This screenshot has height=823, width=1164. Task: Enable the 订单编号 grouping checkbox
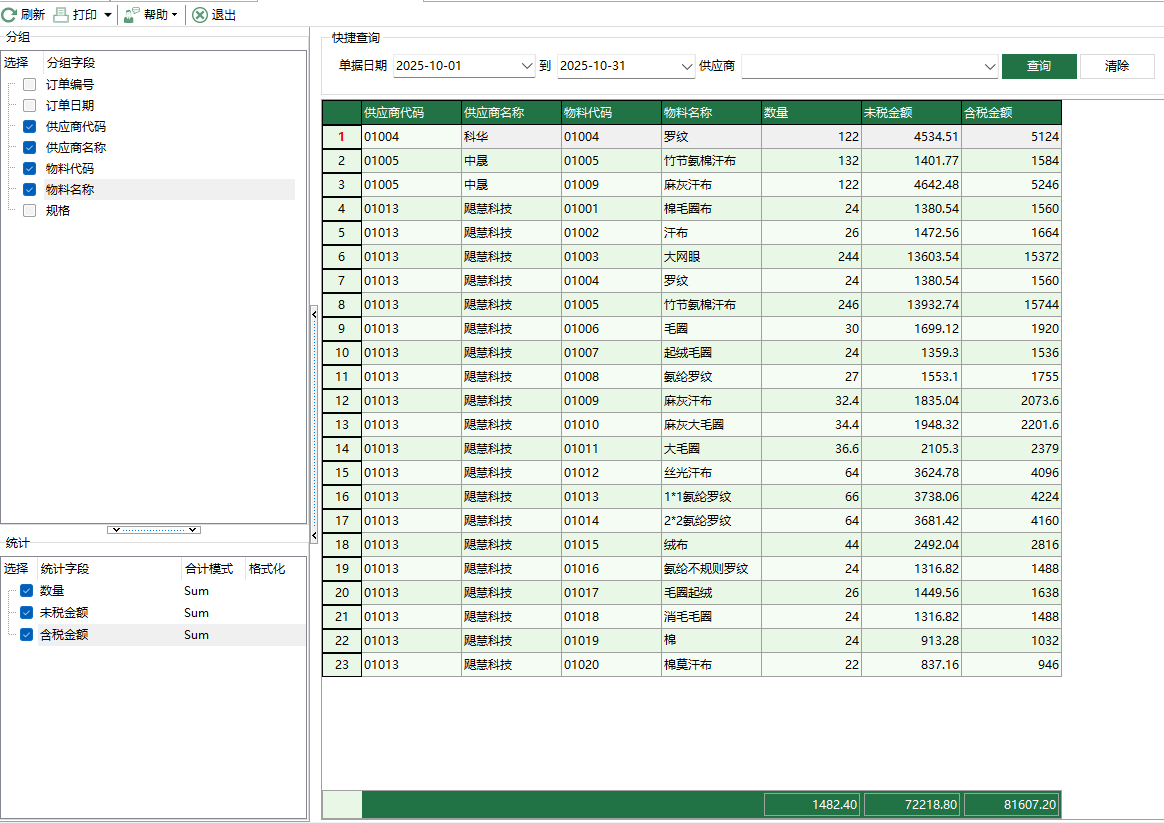pyautogui.click(x=30, y=85)
